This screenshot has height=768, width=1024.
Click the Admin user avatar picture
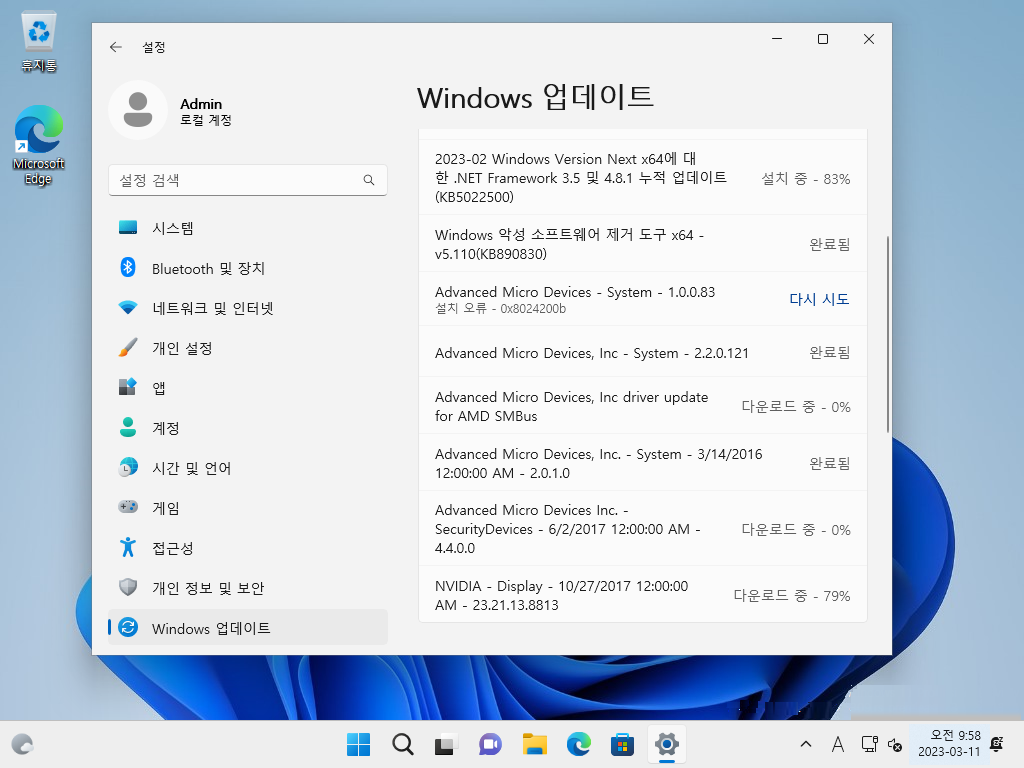[138, 110]
